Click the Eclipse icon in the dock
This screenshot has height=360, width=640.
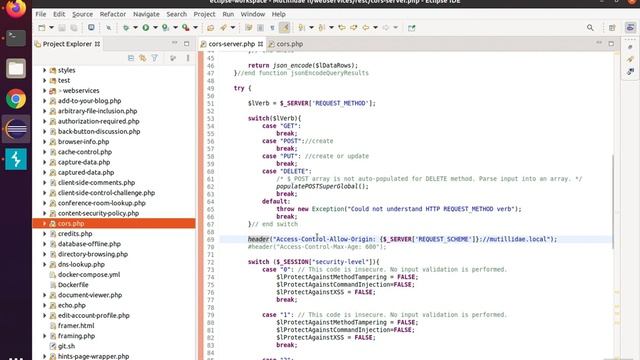16,129
